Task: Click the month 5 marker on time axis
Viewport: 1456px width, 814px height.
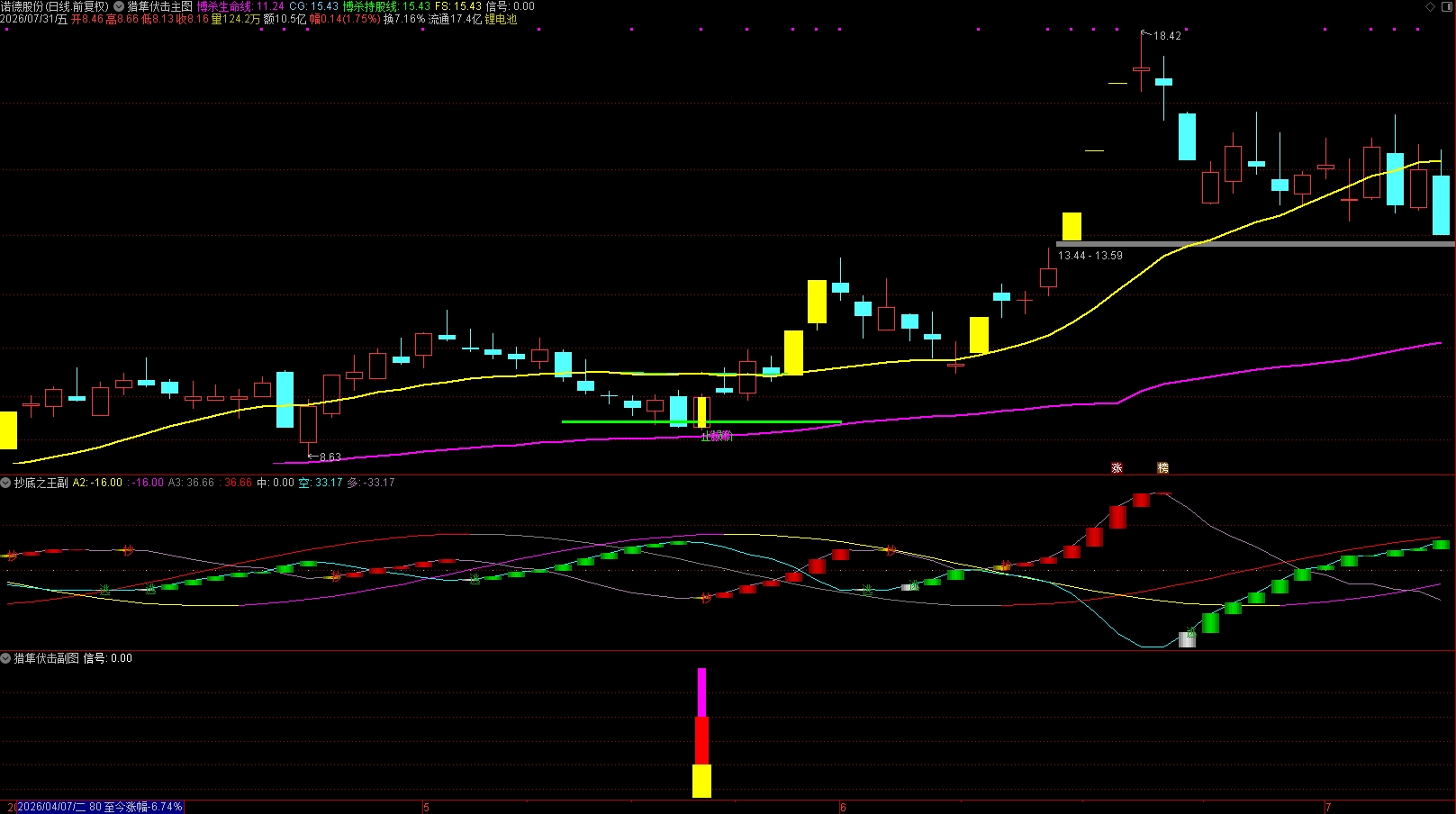Action: coord(426,807)
